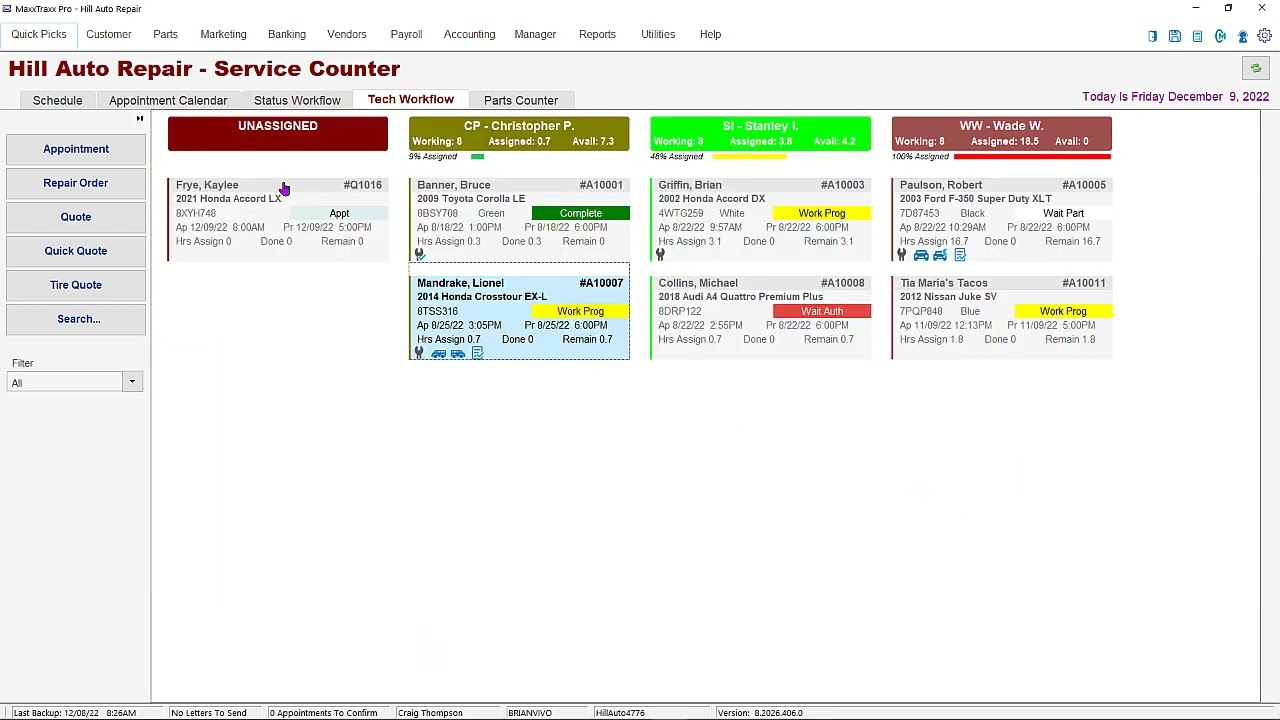Click the save floppy disk icon
Viewport: 1280px width, 720px height.
(1175, 36)
